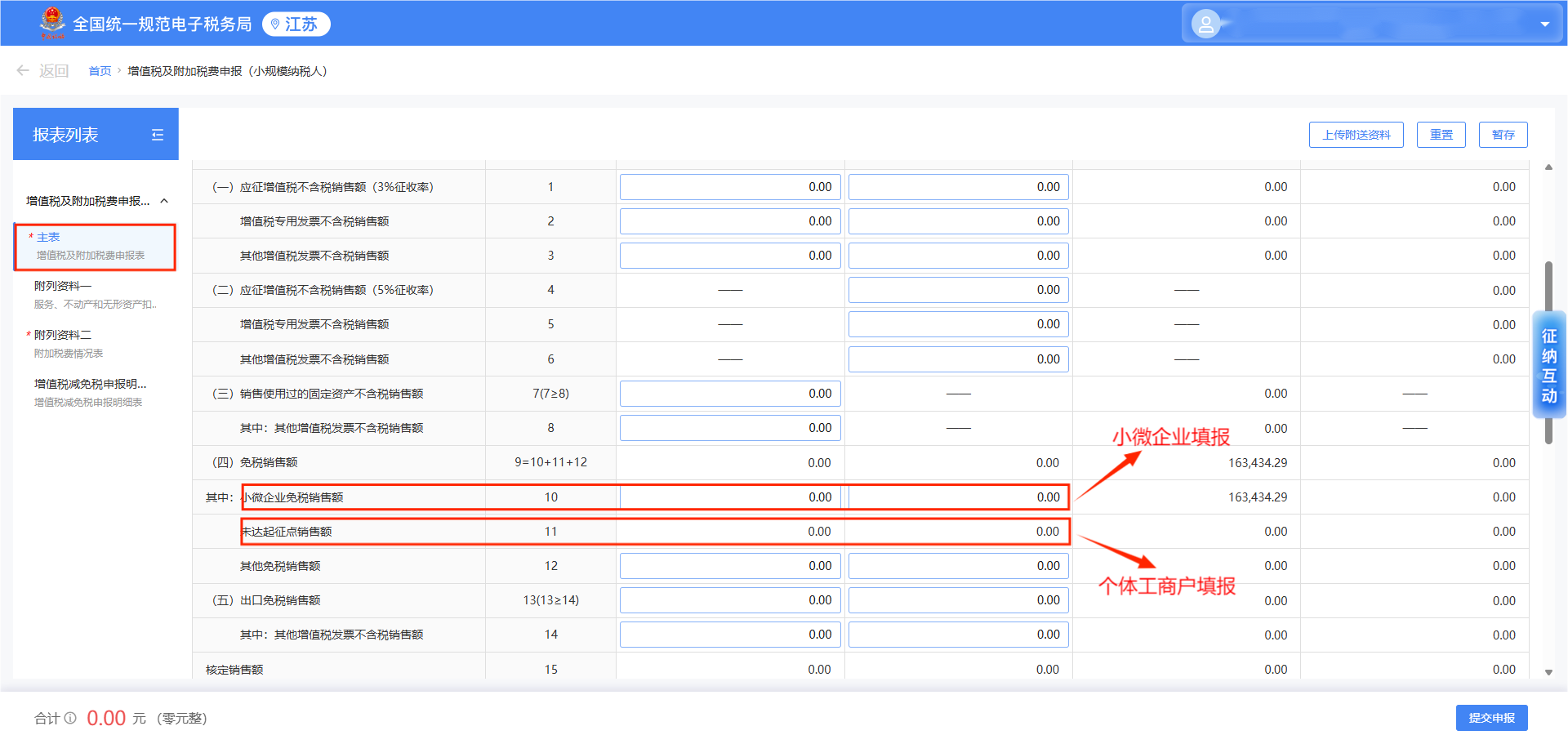Open the 征纳互动 side widget

point(1548,366)
